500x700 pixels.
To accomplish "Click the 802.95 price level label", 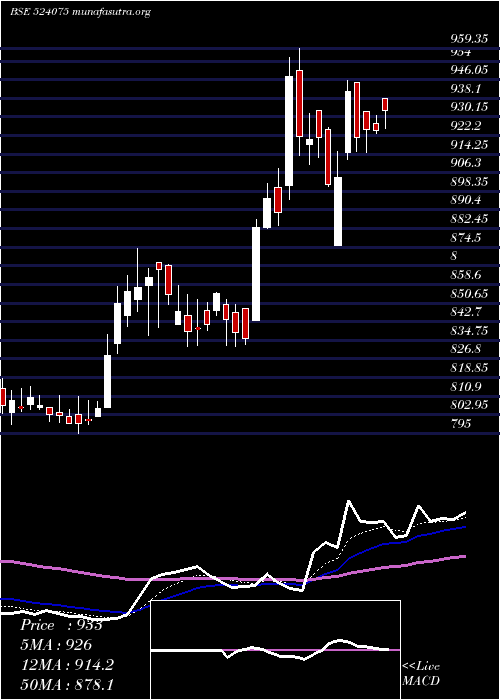I will [x=468, y=405].
